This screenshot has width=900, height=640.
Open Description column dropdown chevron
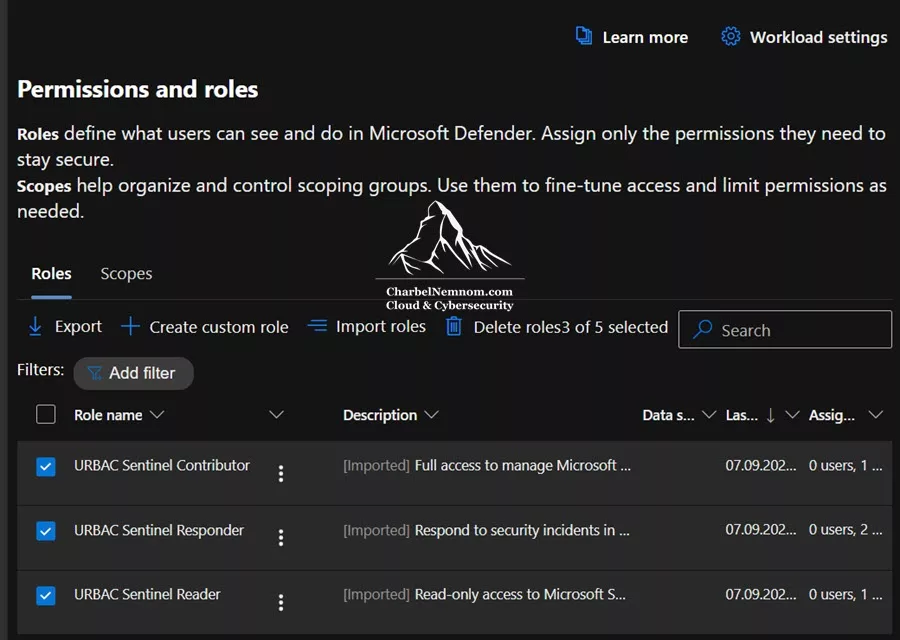pos(432,414)
